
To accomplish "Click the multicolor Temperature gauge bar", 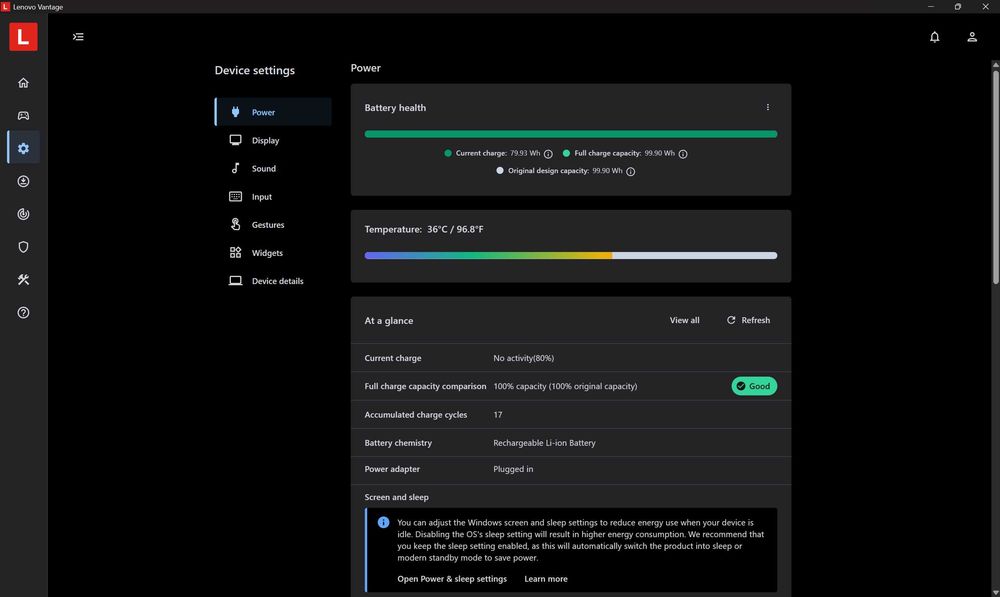I will pos(571,256).
